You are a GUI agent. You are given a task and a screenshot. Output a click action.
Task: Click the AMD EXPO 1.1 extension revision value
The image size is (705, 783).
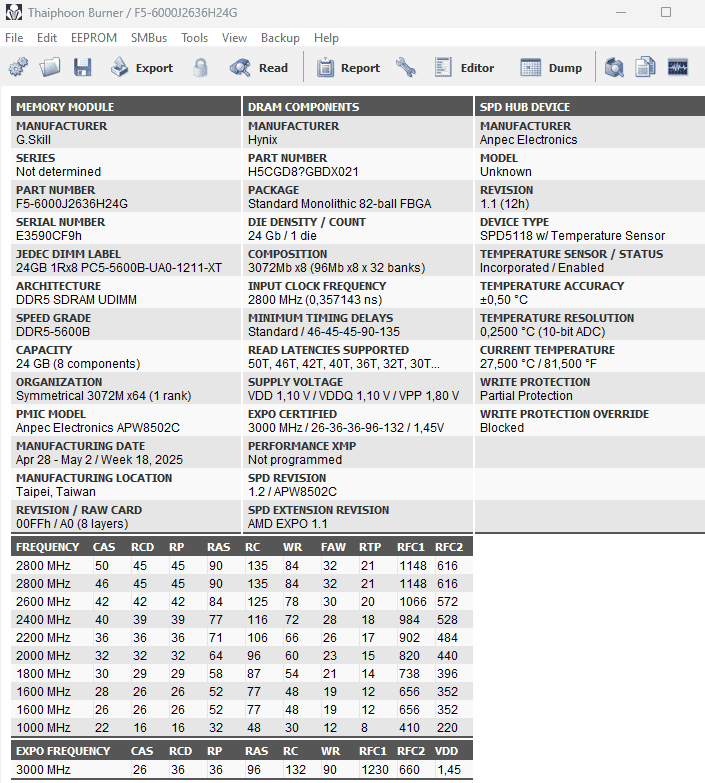288,523
